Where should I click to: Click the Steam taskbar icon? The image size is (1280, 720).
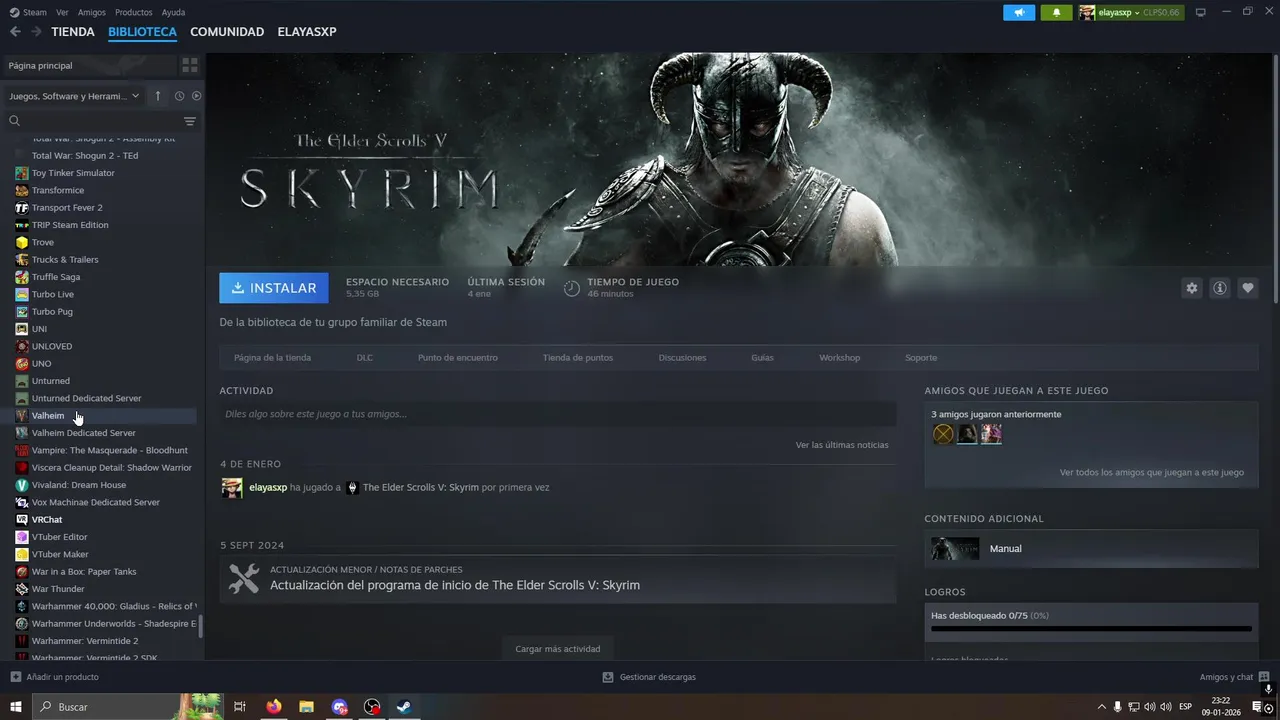click(404, 707)
